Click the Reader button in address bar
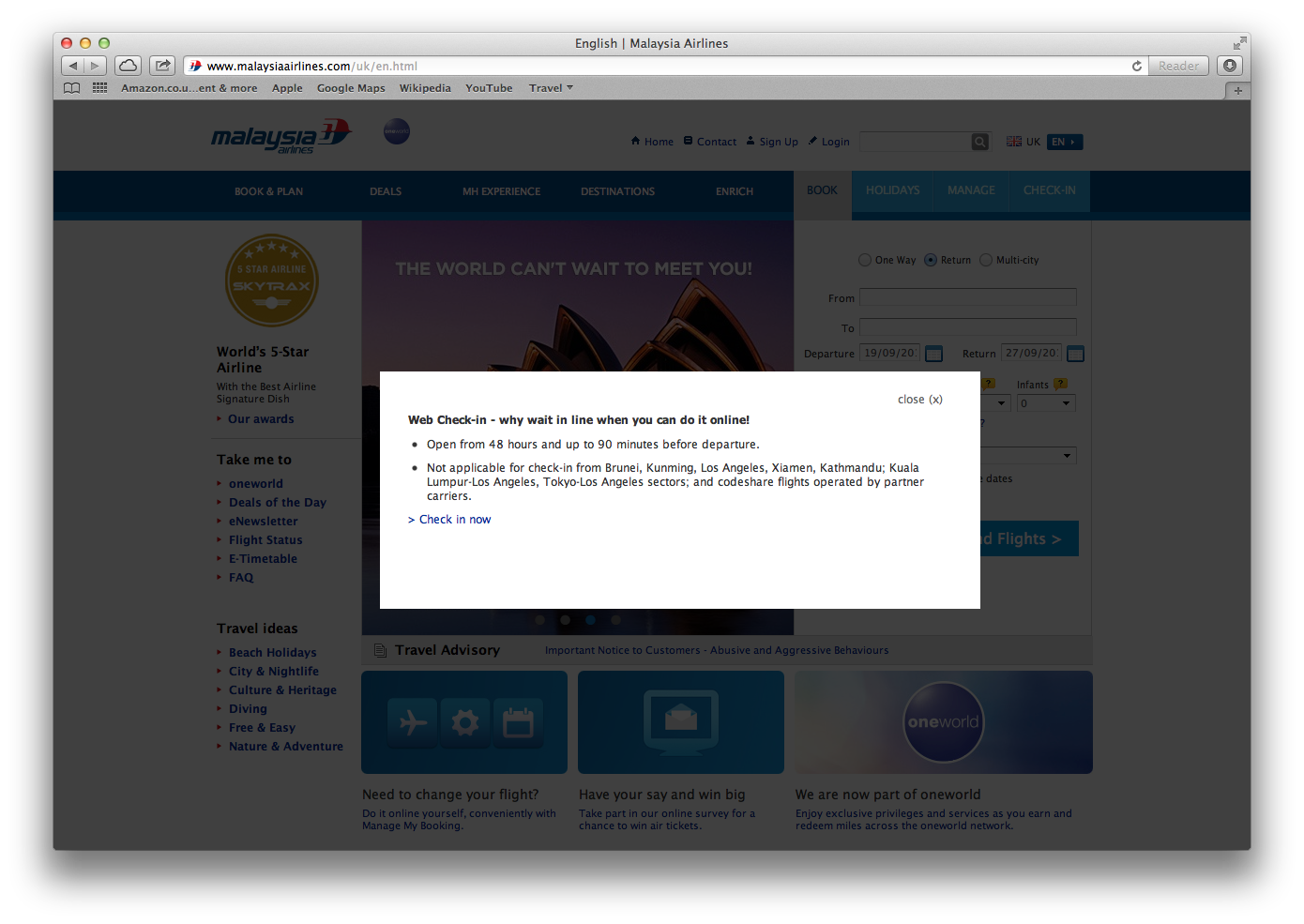 coord(1178,66)
